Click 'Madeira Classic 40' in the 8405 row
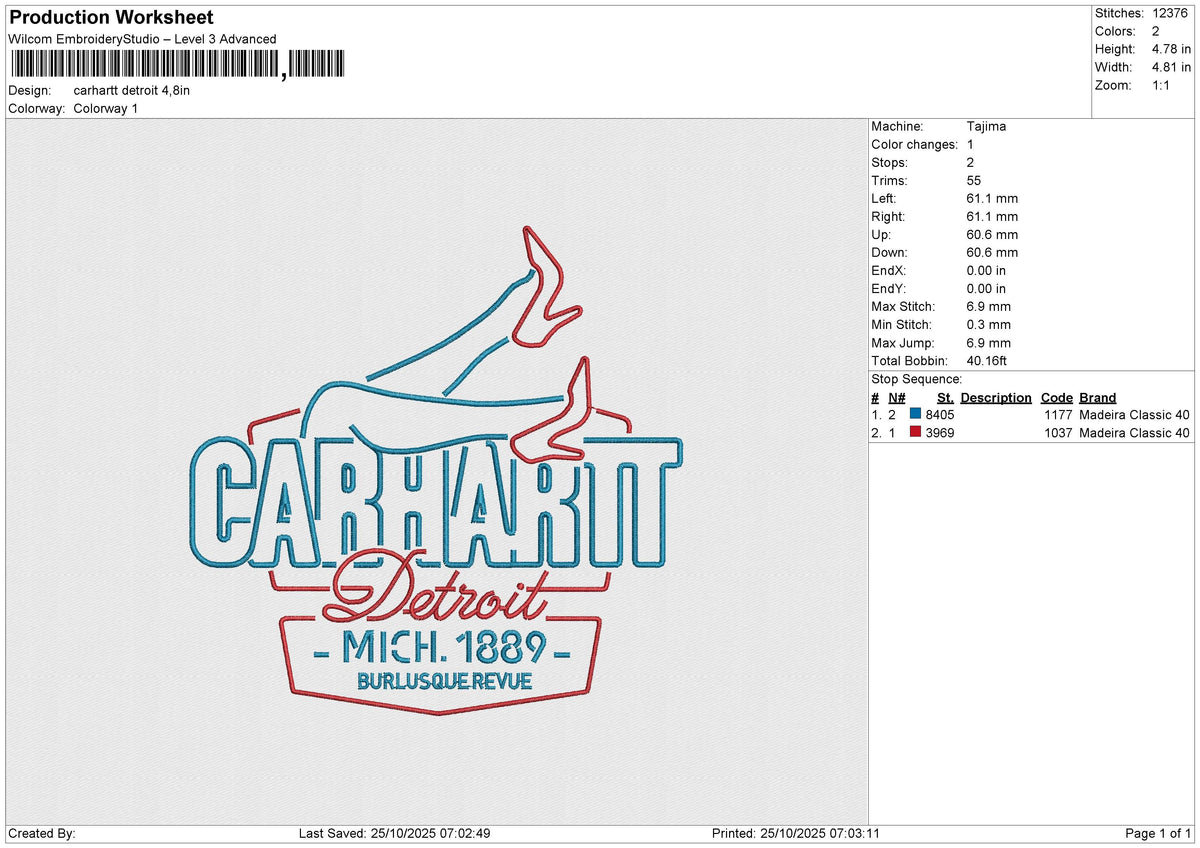 (x=1135, y=415)
